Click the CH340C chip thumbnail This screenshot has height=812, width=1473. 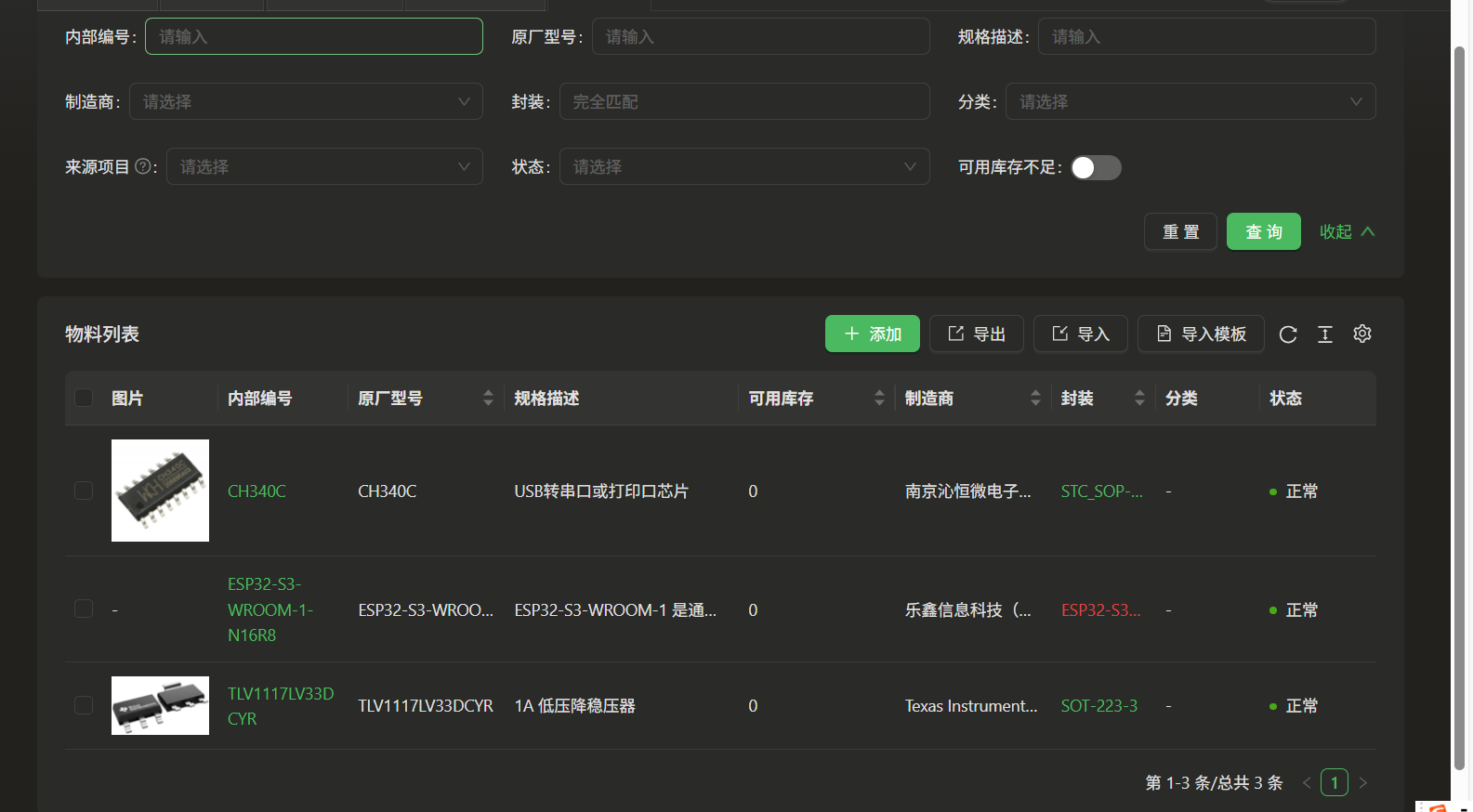[160, 491]
